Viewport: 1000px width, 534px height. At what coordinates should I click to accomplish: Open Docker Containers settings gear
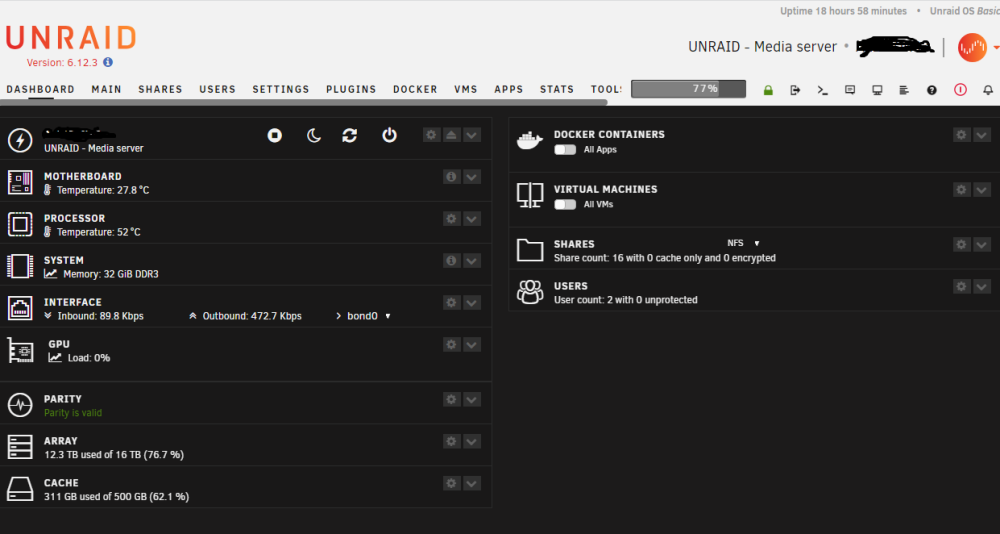tap(962, 135)
